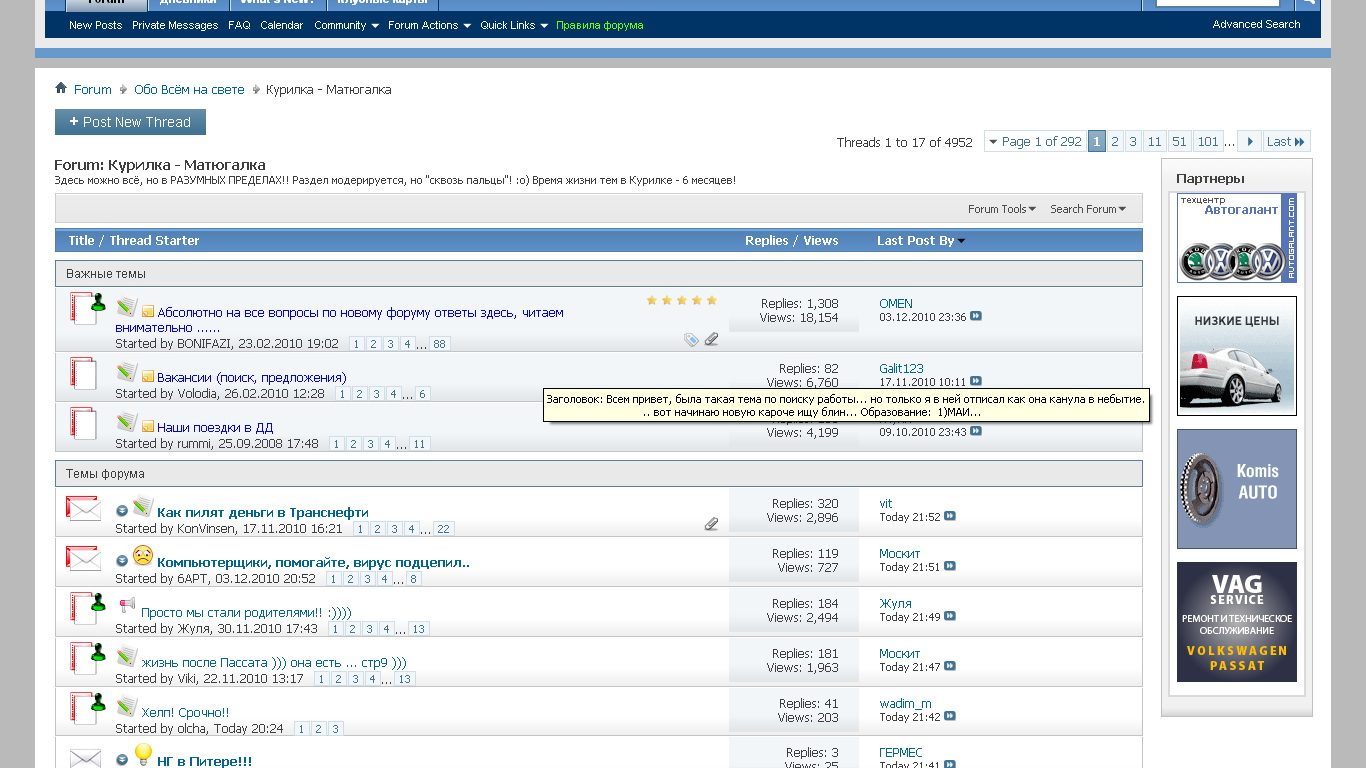Open the Calendar menu item

coord(281,25)
